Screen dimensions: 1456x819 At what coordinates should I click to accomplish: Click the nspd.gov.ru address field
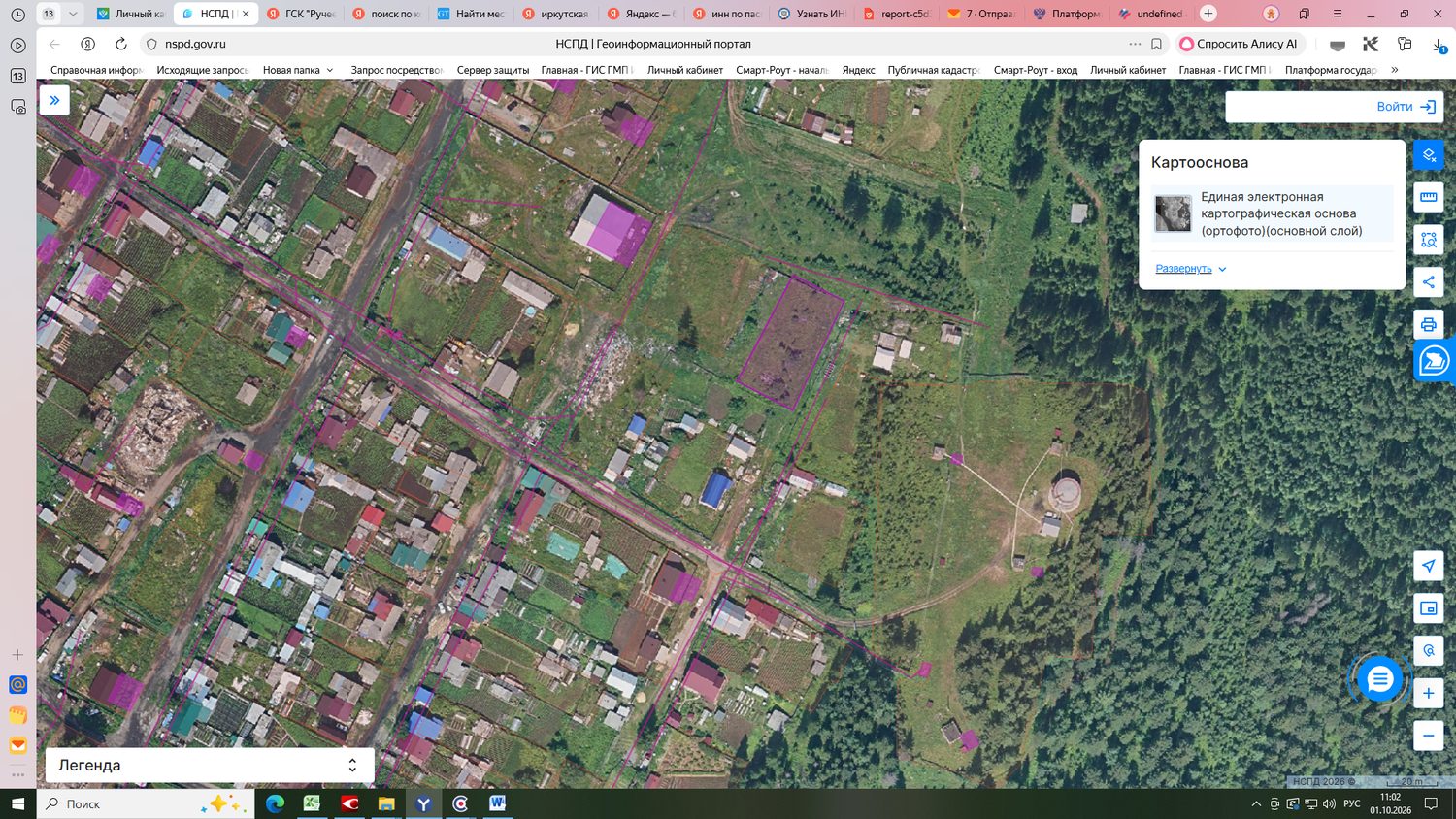click(195, 44)
